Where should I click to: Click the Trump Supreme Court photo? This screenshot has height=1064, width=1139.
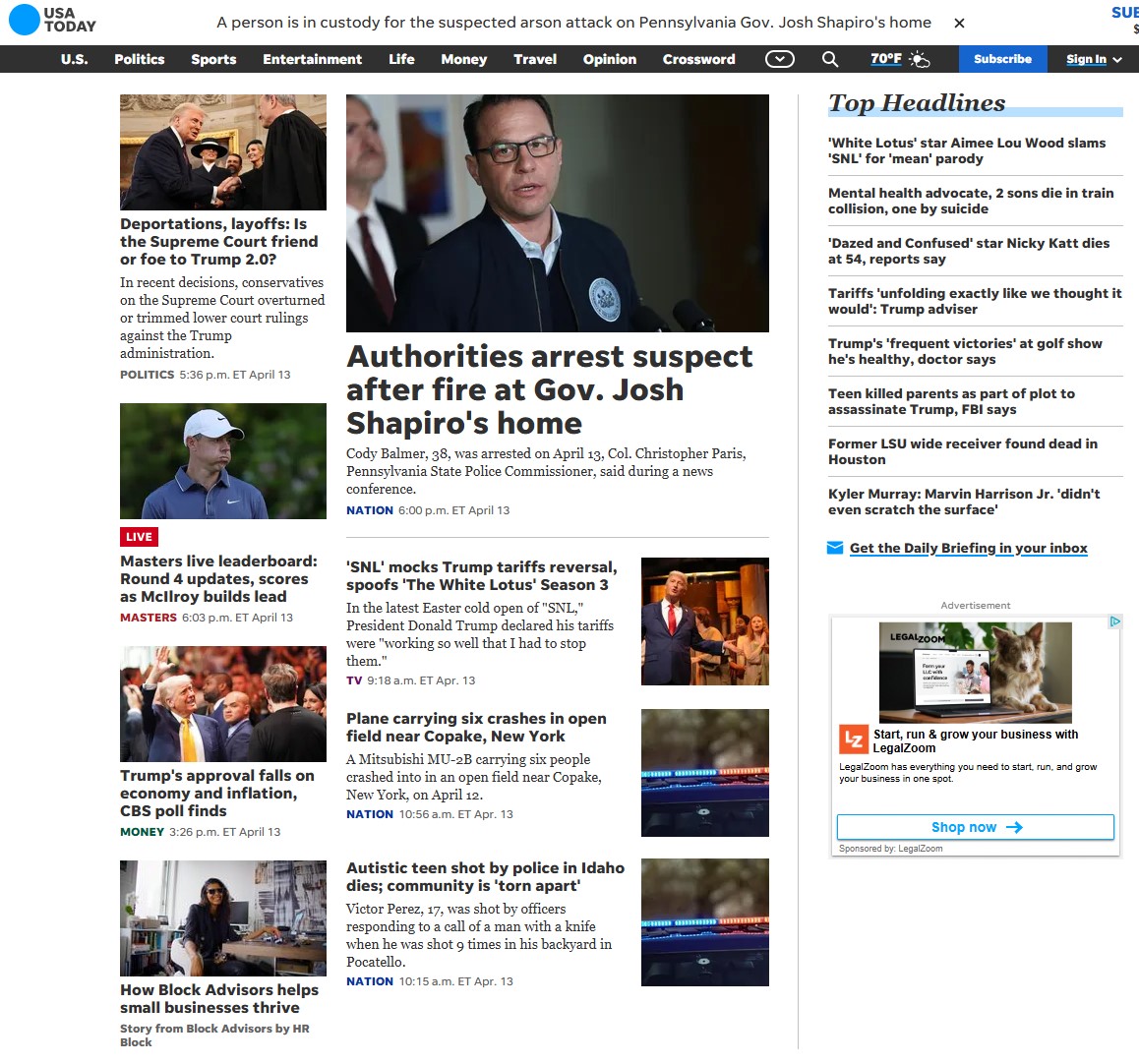pos(223,152)
